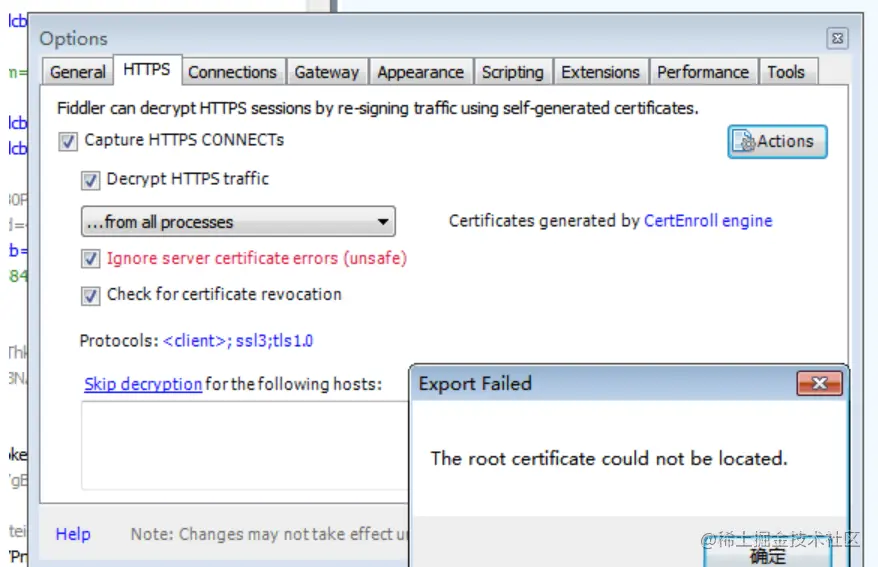878x567 pixels.
Task: Open the Scripting tab
Action: tap(513, 72)
